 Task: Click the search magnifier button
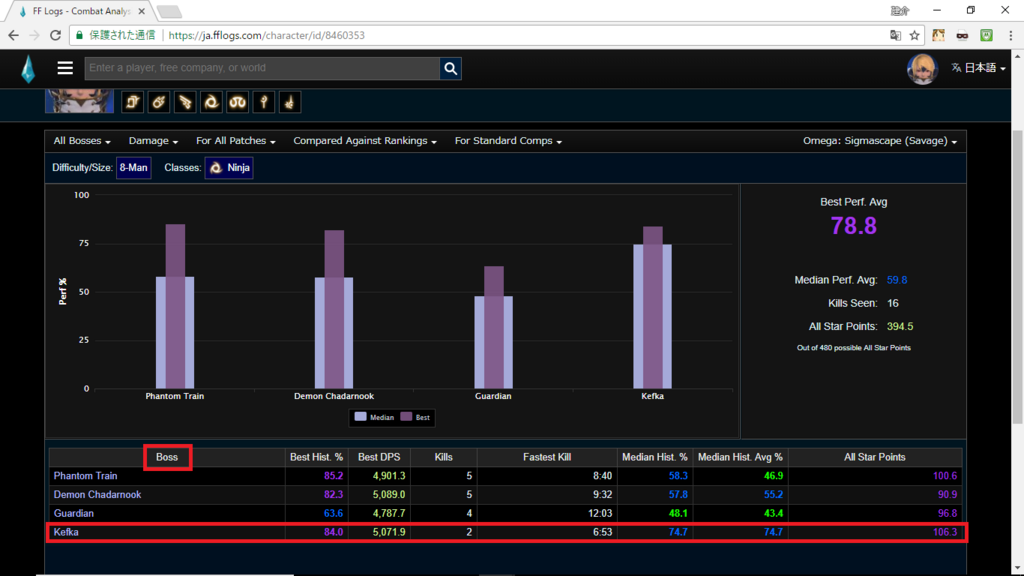pos(451,68)
